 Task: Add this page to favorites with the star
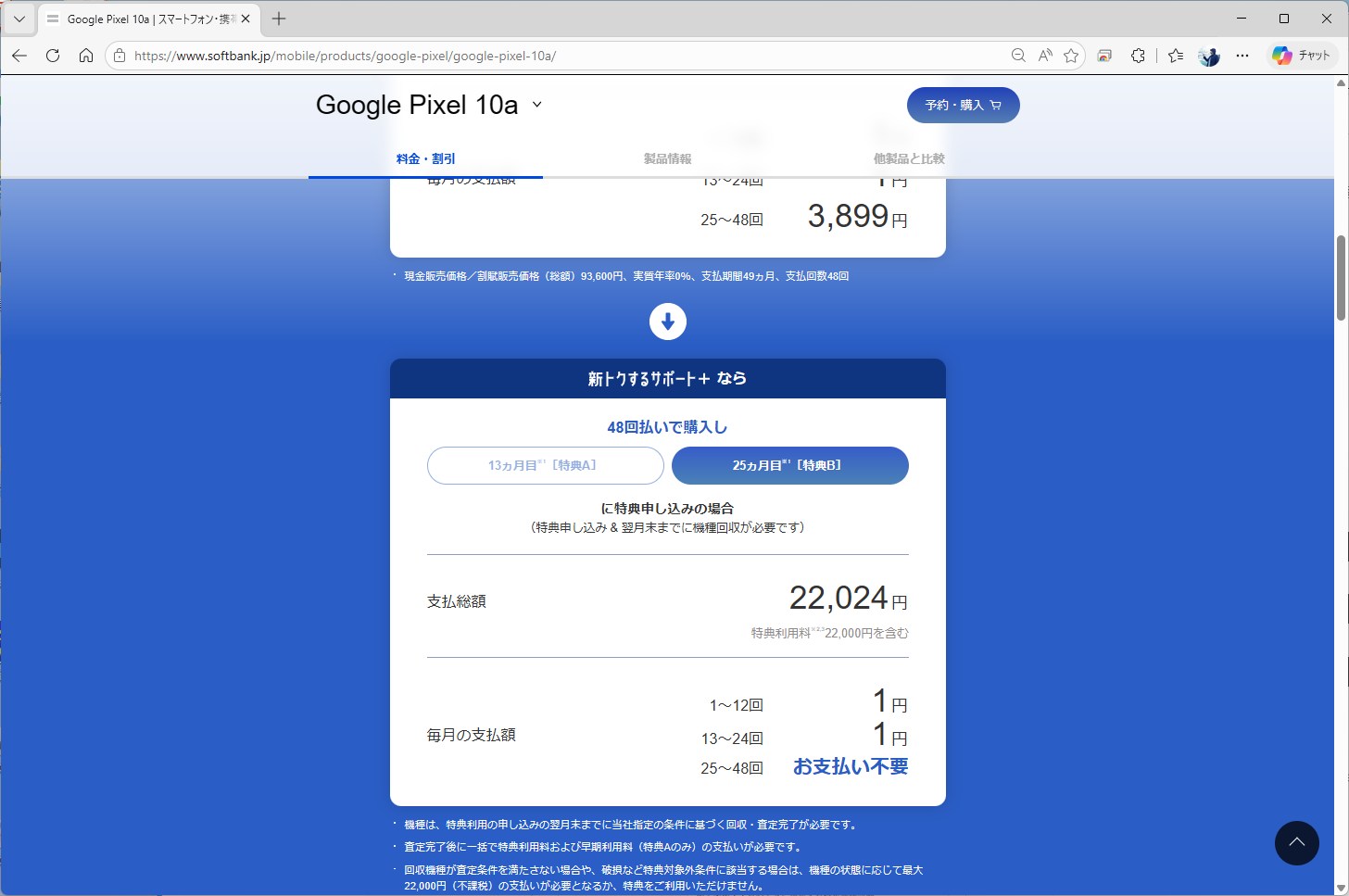click(x=1071, y=56)
